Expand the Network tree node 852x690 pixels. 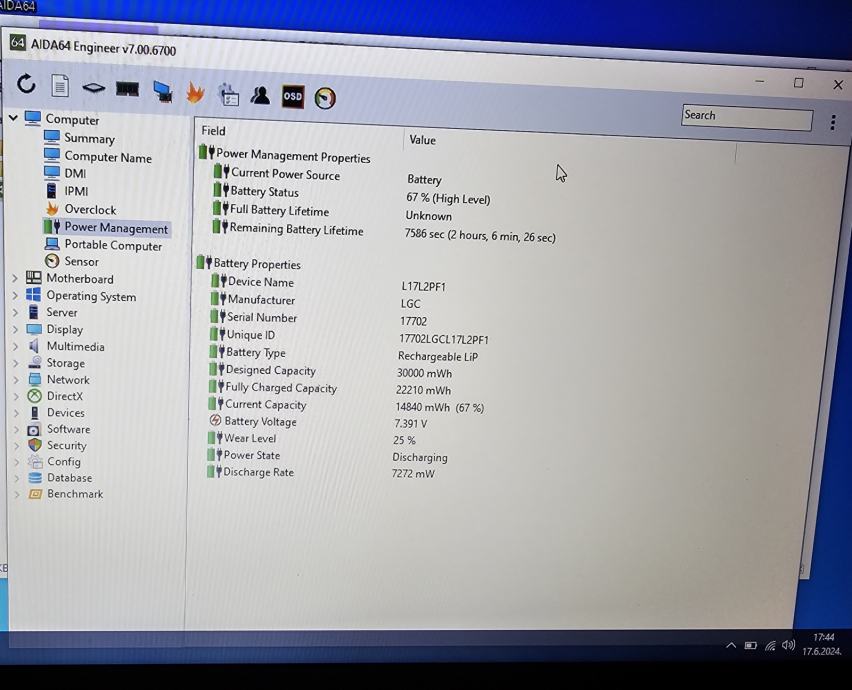[16, 380]
